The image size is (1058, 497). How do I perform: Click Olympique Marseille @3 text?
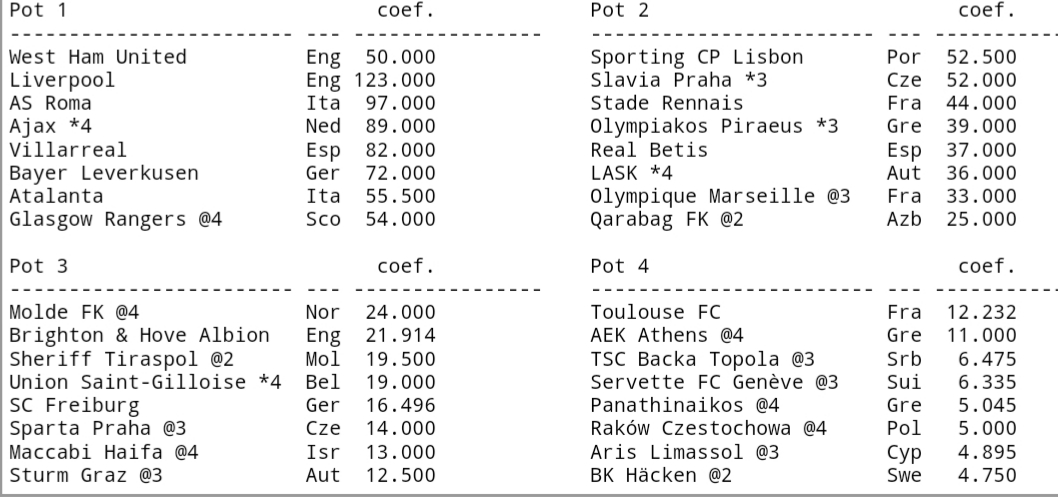tap(720, 196)
